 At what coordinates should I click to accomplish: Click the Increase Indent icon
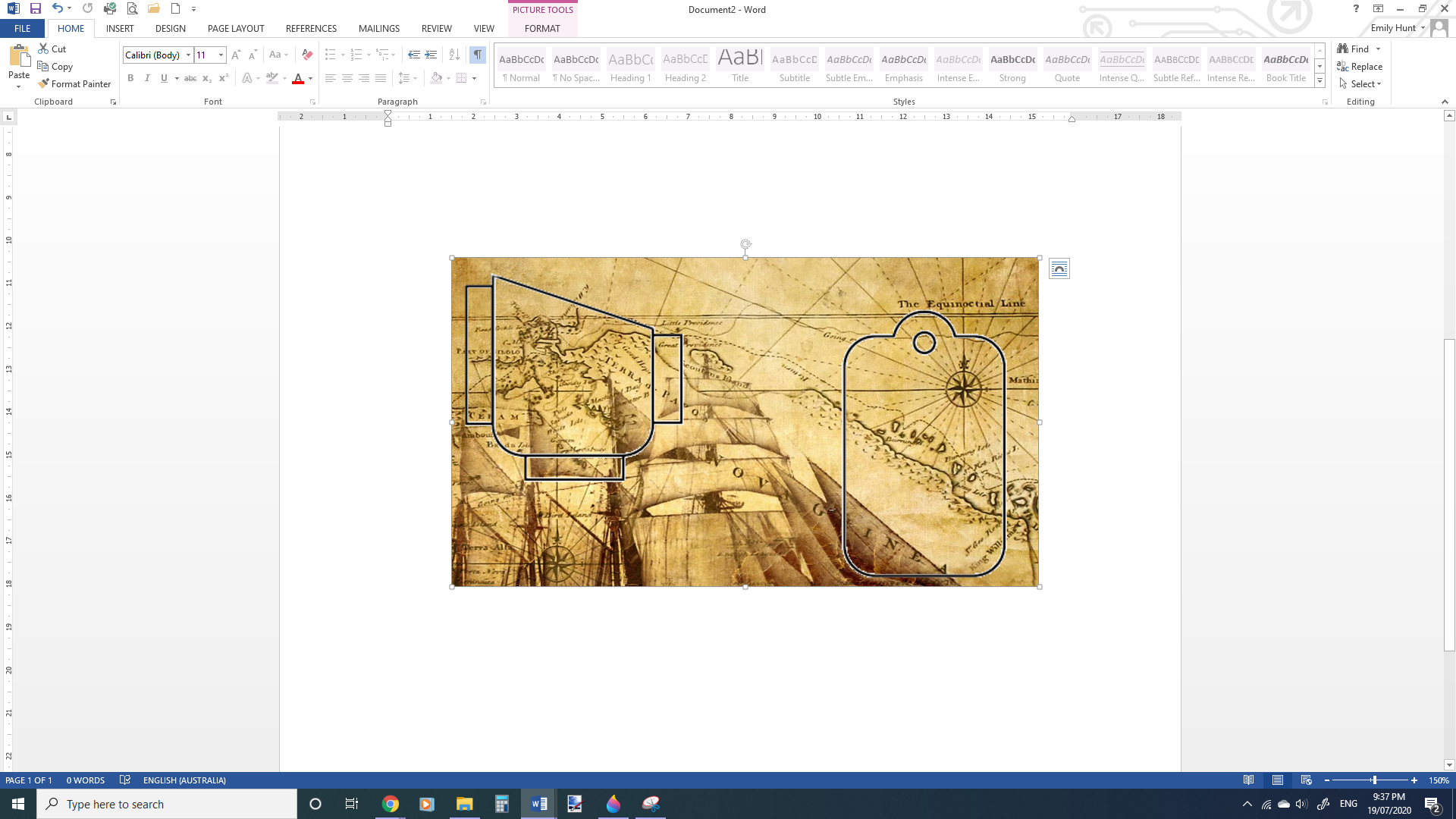coord(431,55)
